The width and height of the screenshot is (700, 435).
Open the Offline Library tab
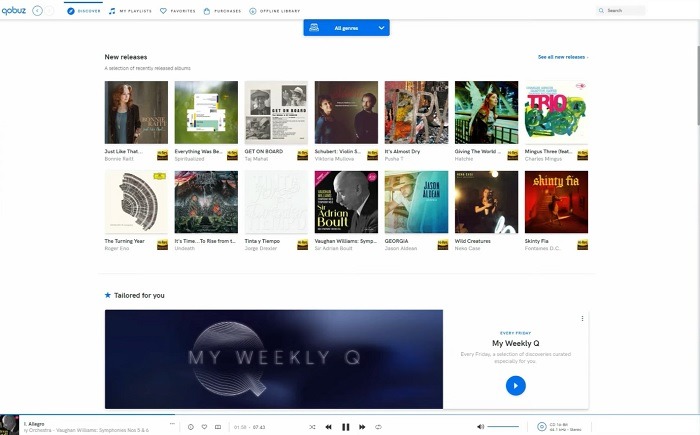275,11
